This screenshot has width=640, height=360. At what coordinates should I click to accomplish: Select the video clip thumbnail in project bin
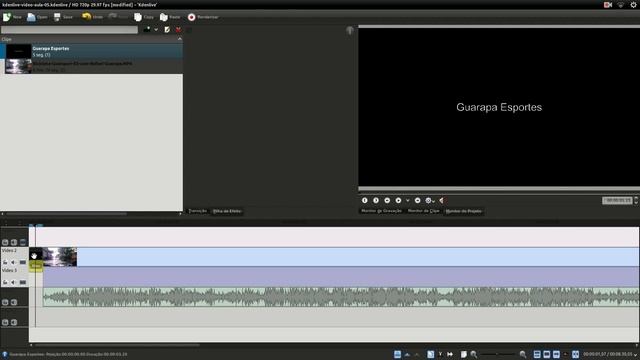[18, 66]
